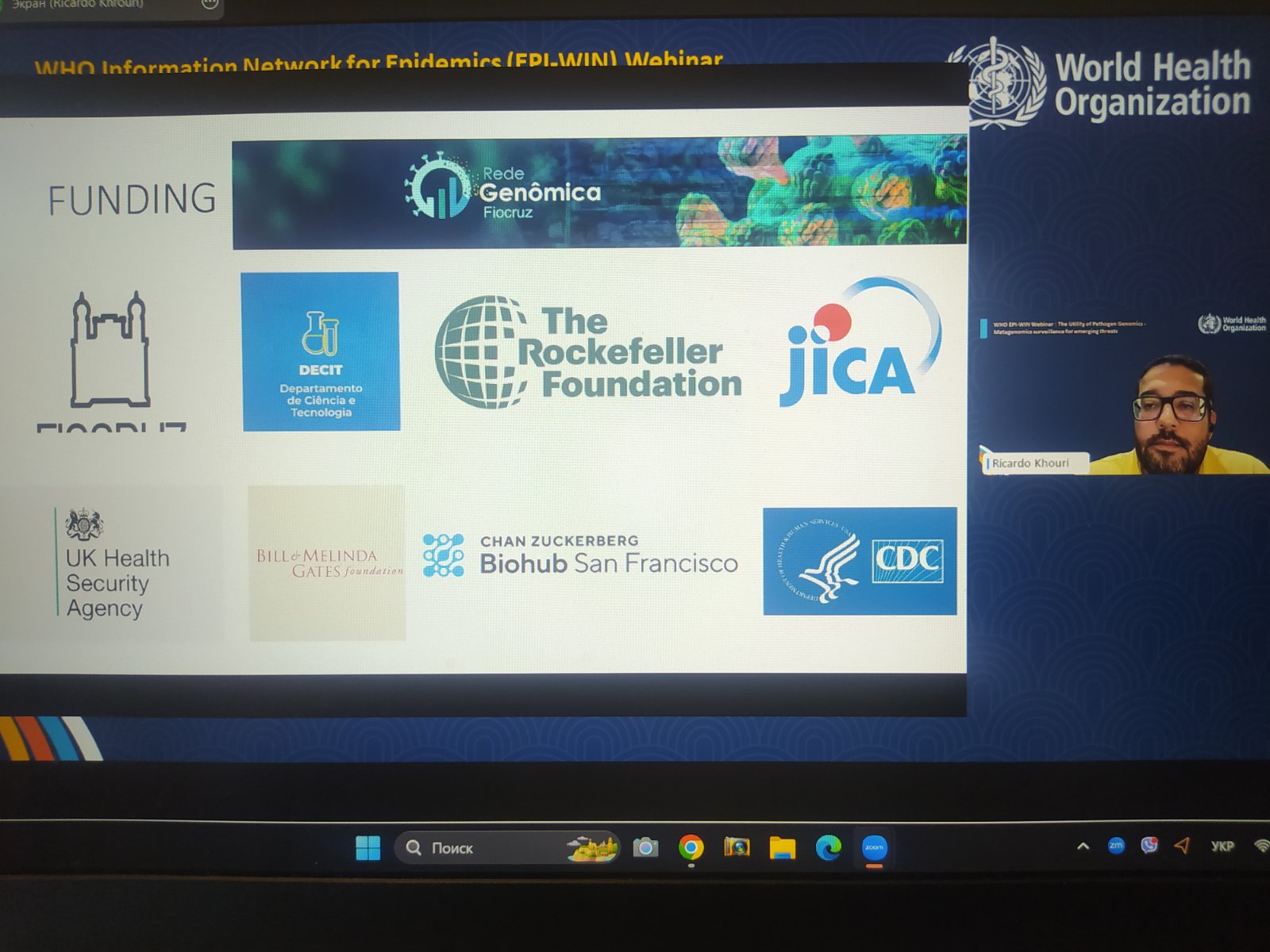Click the location arrow tray icon
Viewport: 1270px width, 952px height.
[x=1182, y=846]
